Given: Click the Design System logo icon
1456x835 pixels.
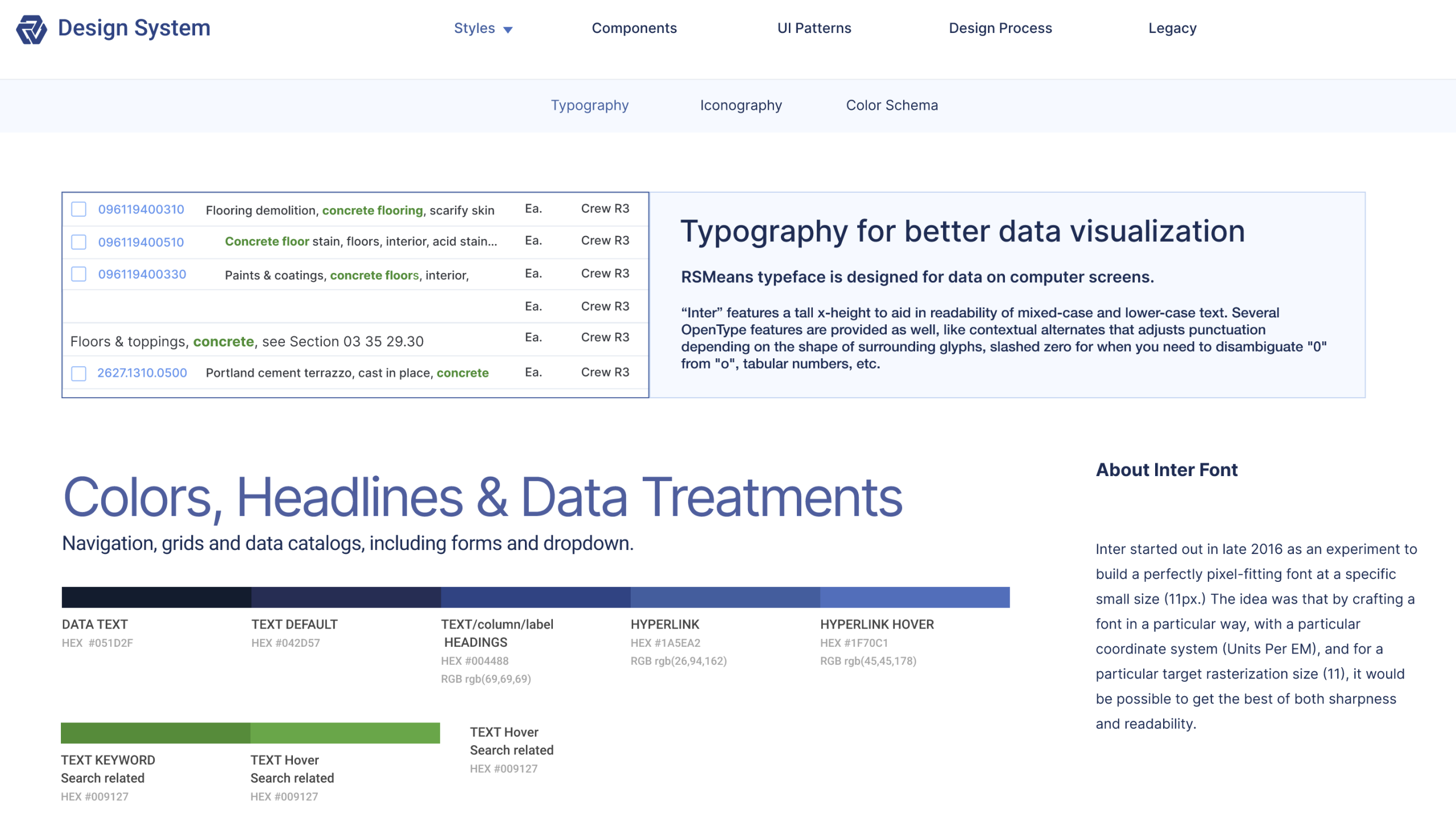Looking at the screenshot, I should 31,28.
